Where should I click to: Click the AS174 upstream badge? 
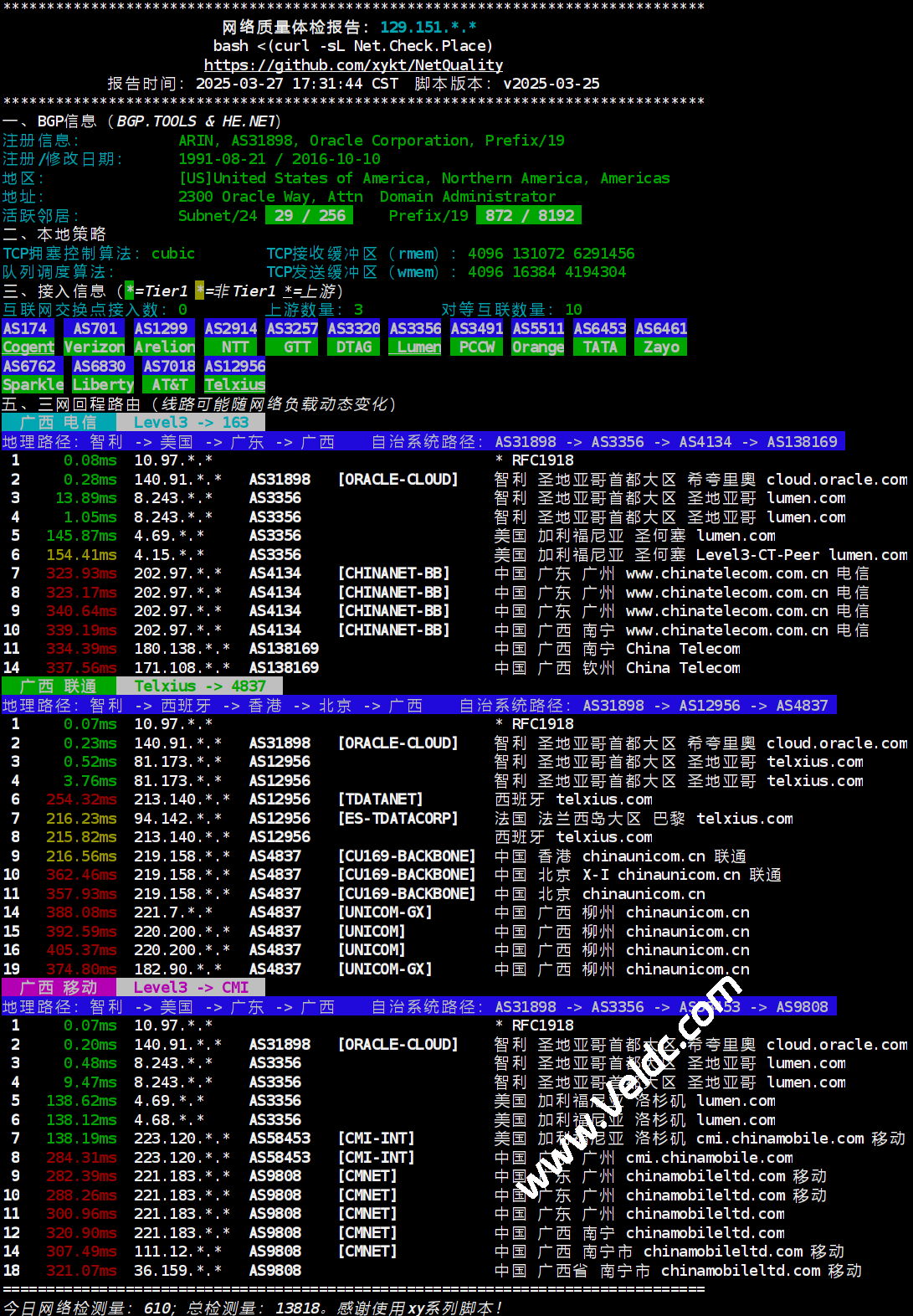[x=25, y=329]
